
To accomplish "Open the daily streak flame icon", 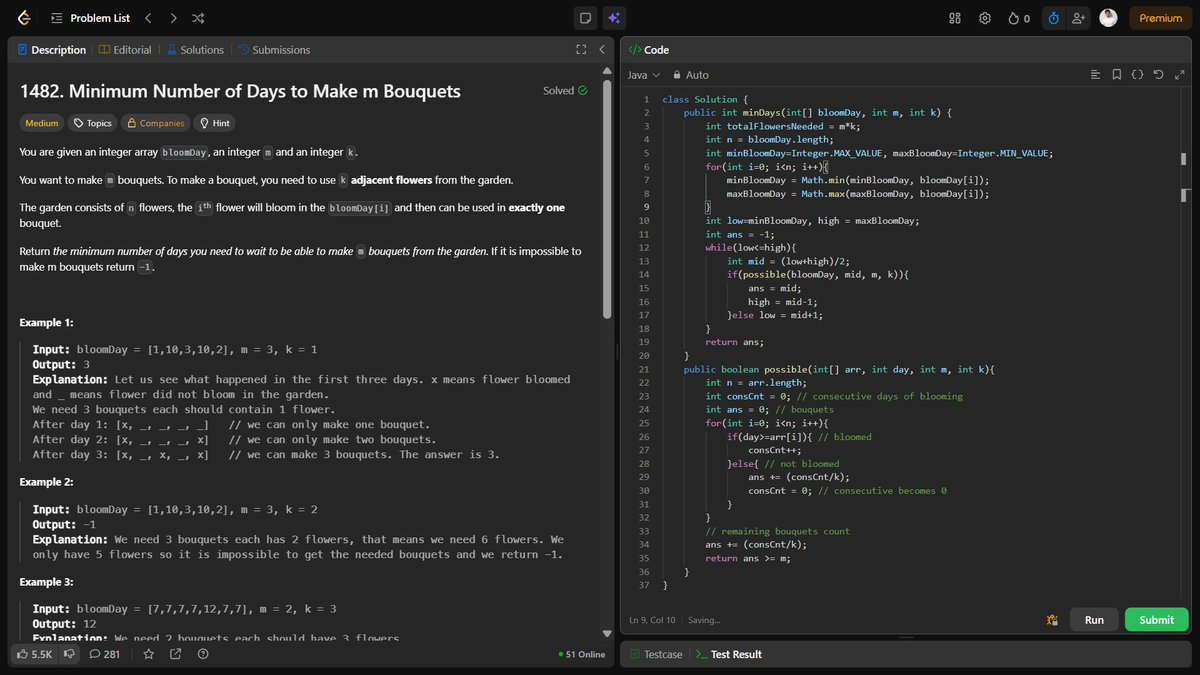I will click(1013, 17).
